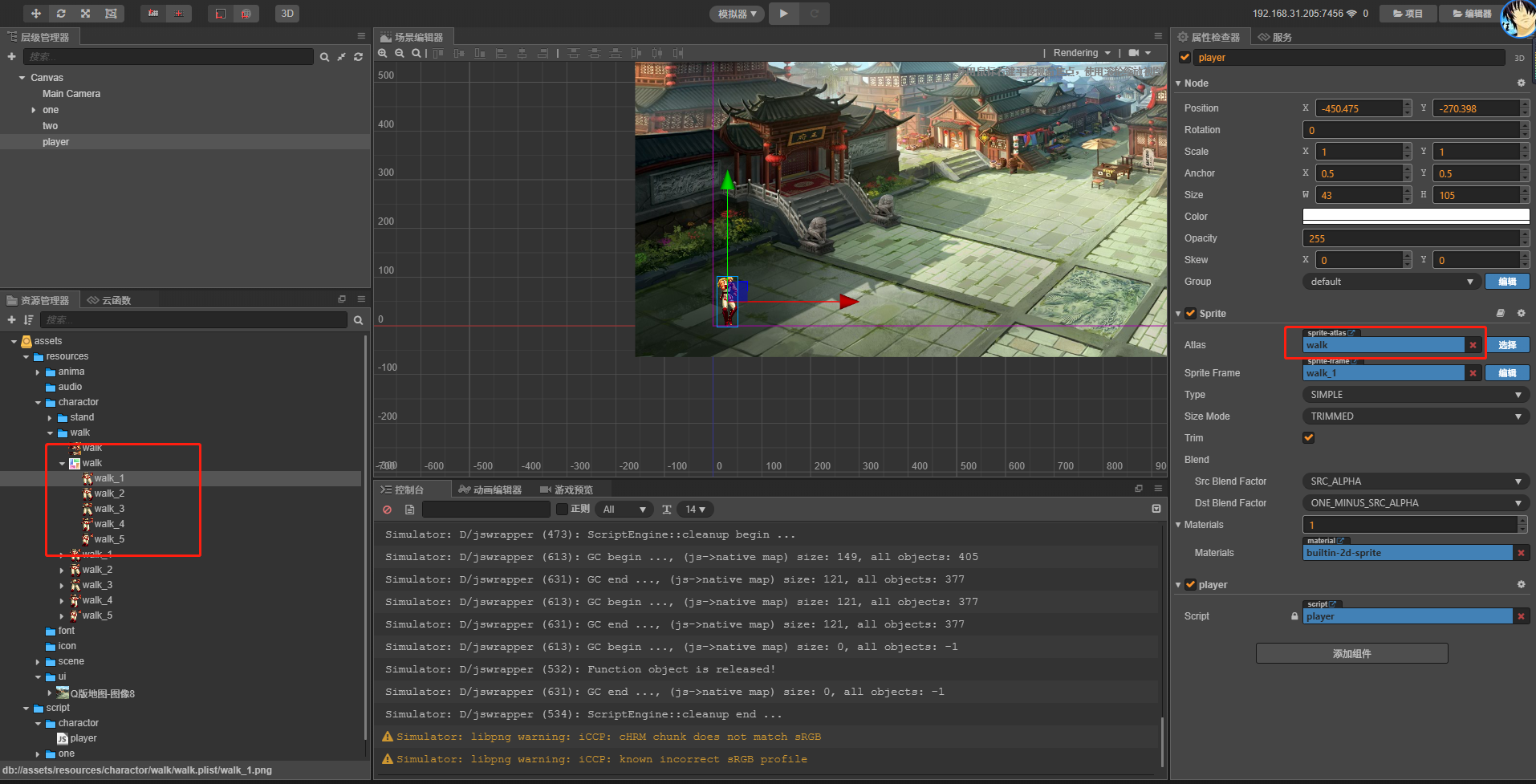
Task: Click the scene camera icon
Action: pos(1134,53)
